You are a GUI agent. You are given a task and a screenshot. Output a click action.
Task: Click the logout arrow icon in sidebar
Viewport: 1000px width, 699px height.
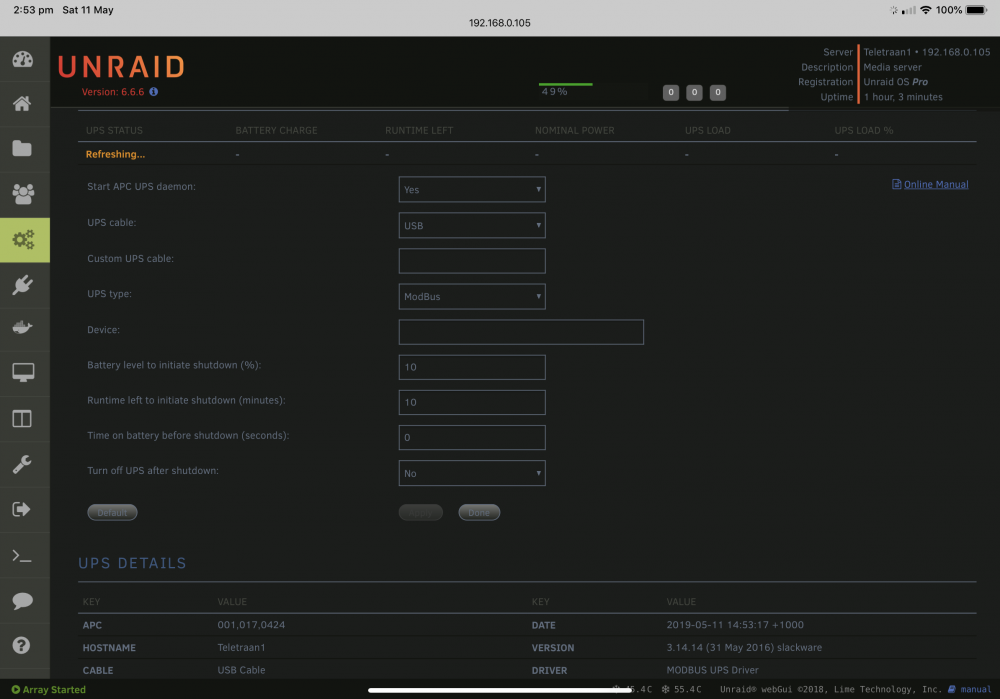point(22,509)
